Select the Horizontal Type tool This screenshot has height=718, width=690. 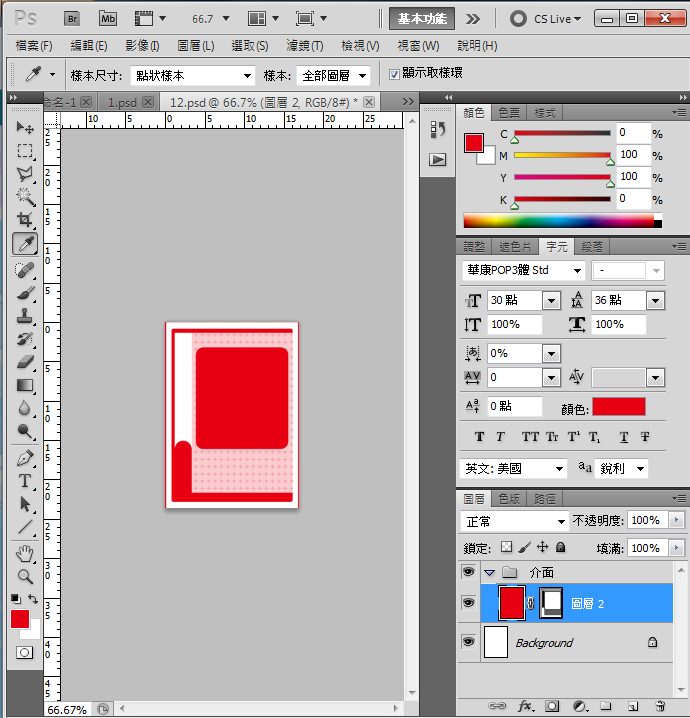25,481
